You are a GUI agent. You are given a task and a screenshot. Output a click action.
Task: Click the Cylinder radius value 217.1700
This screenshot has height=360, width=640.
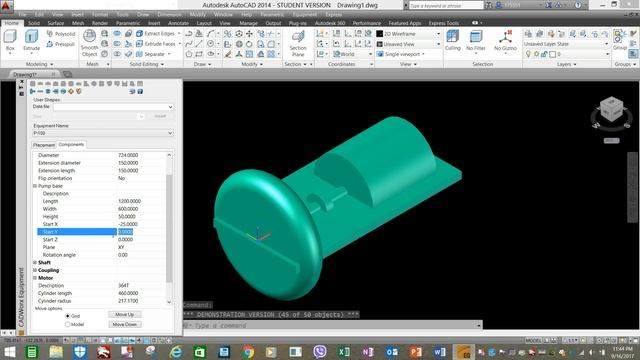pyautogui.click(x=128, y=301)
